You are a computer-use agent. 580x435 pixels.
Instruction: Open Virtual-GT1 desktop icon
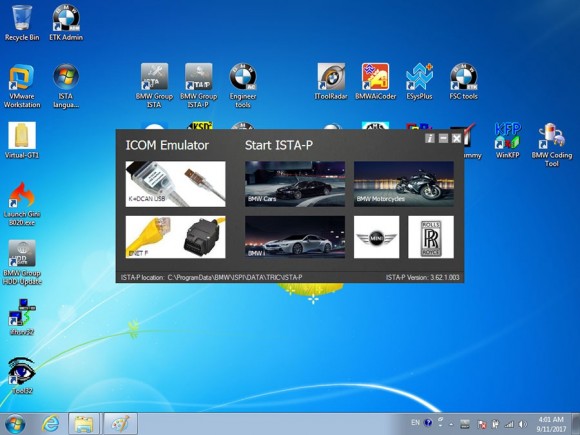(x=22, y=141)
